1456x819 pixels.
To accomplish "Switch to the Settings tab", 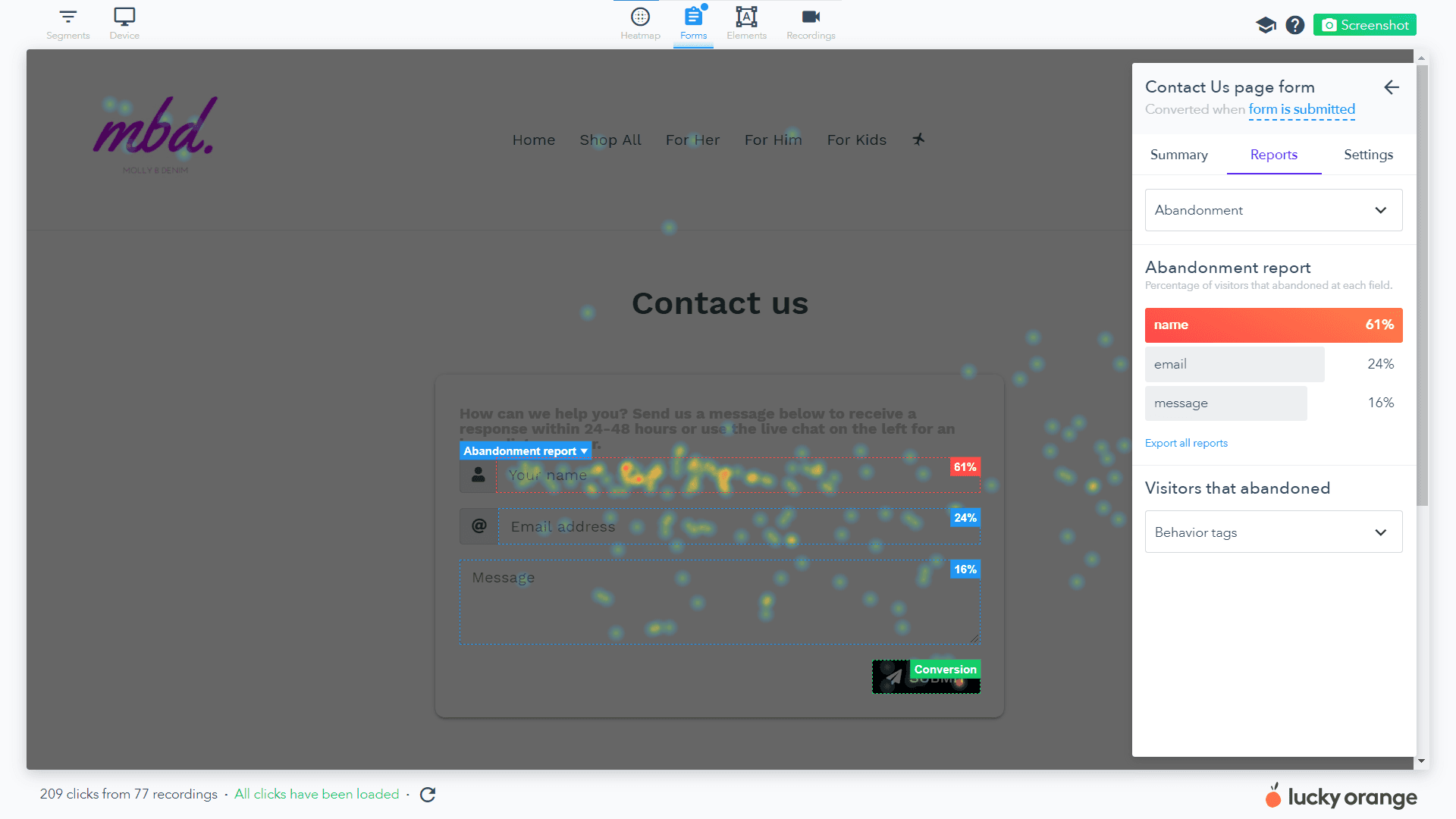I will (1367, 154).
